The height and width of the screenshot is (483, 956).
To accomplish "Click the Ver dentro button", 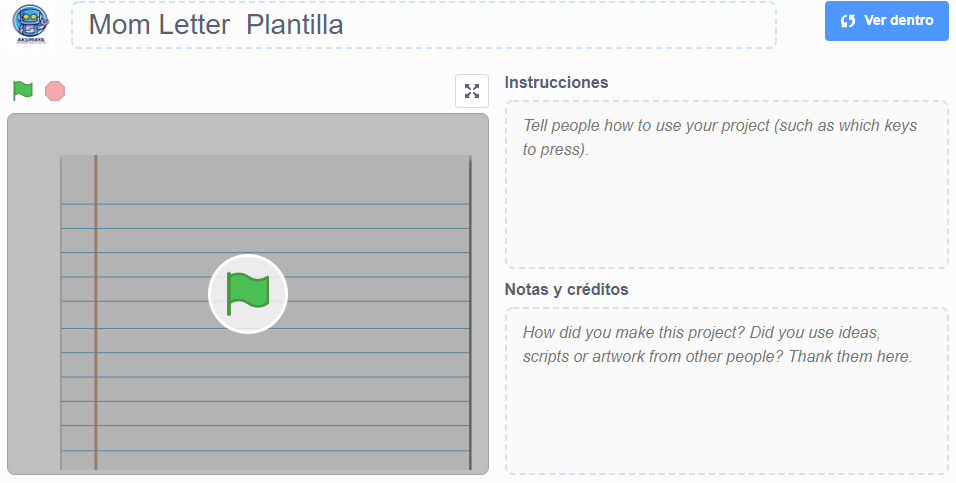I will [x=886, y=21].
